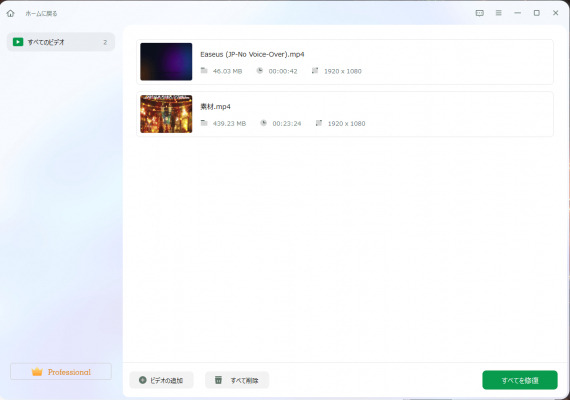The height and width of the screenshot is (400, 570).
Task: Return home via ホームに戻る link
Action: tap(41, 13)
